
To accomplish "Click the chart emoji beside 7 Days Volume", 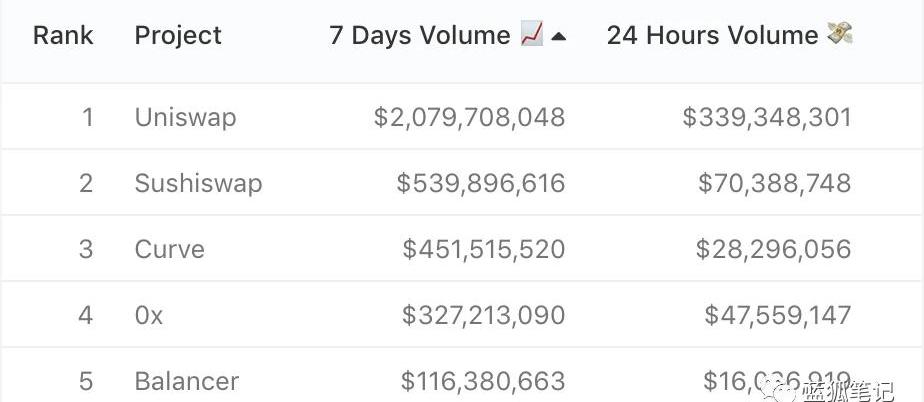I will pos(532,36).
